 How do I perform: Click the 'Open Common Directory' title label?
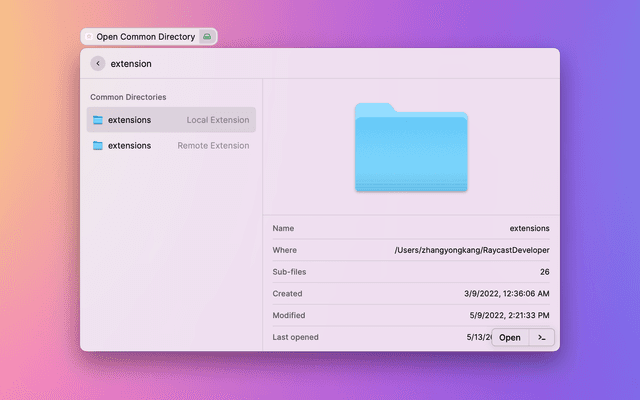coord(146,37)
